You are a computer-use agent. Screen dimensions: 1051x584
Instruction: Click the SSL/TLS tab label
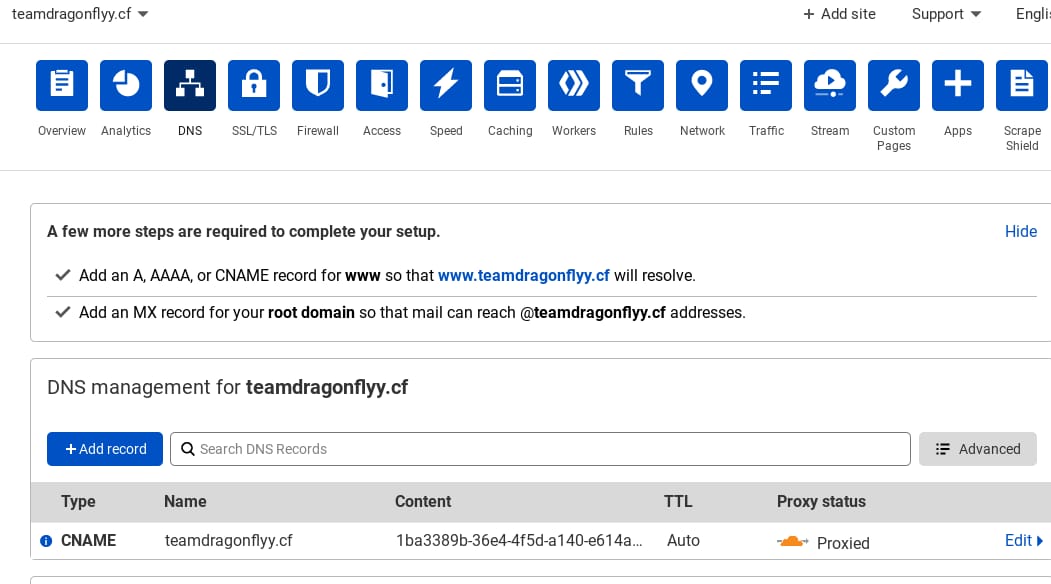pos(254,131)
